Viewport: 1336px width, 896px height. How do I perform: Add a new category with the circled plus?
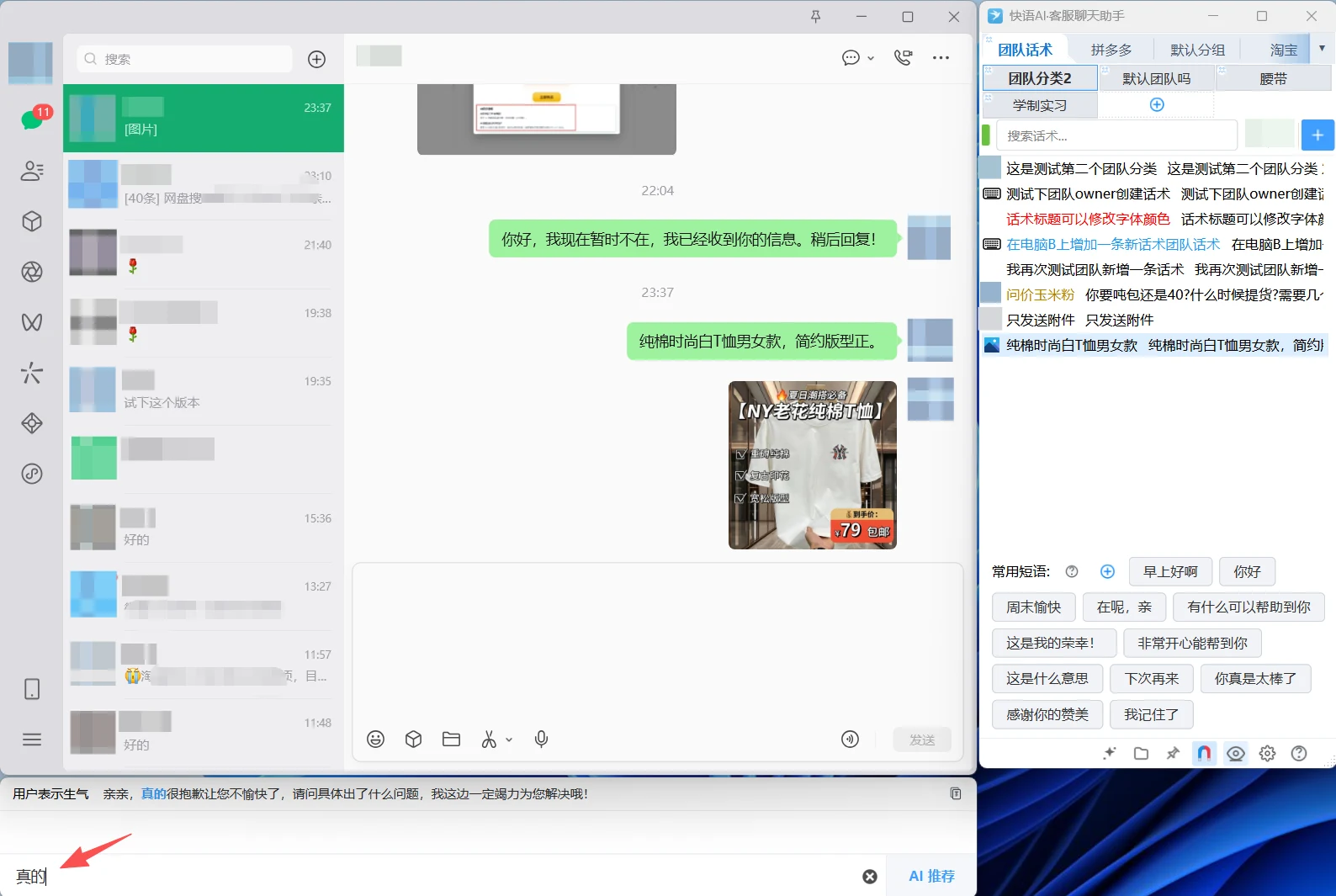[x=1157, y=104]
